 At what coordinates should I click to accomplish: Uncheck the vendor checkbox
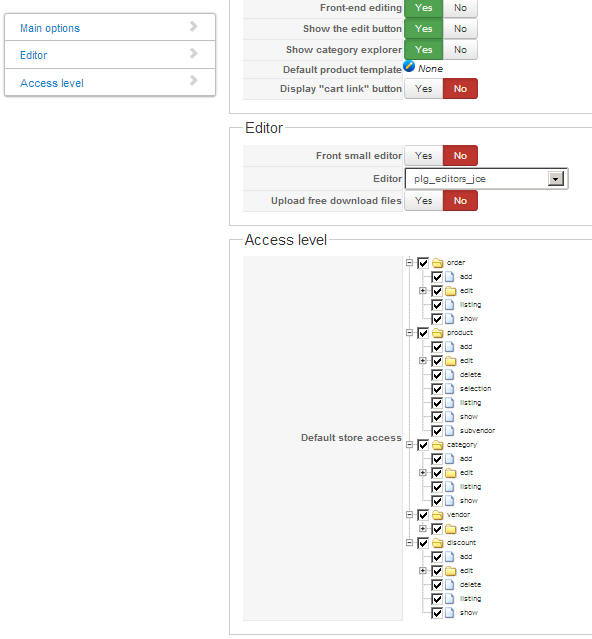[x=423, y=515]
